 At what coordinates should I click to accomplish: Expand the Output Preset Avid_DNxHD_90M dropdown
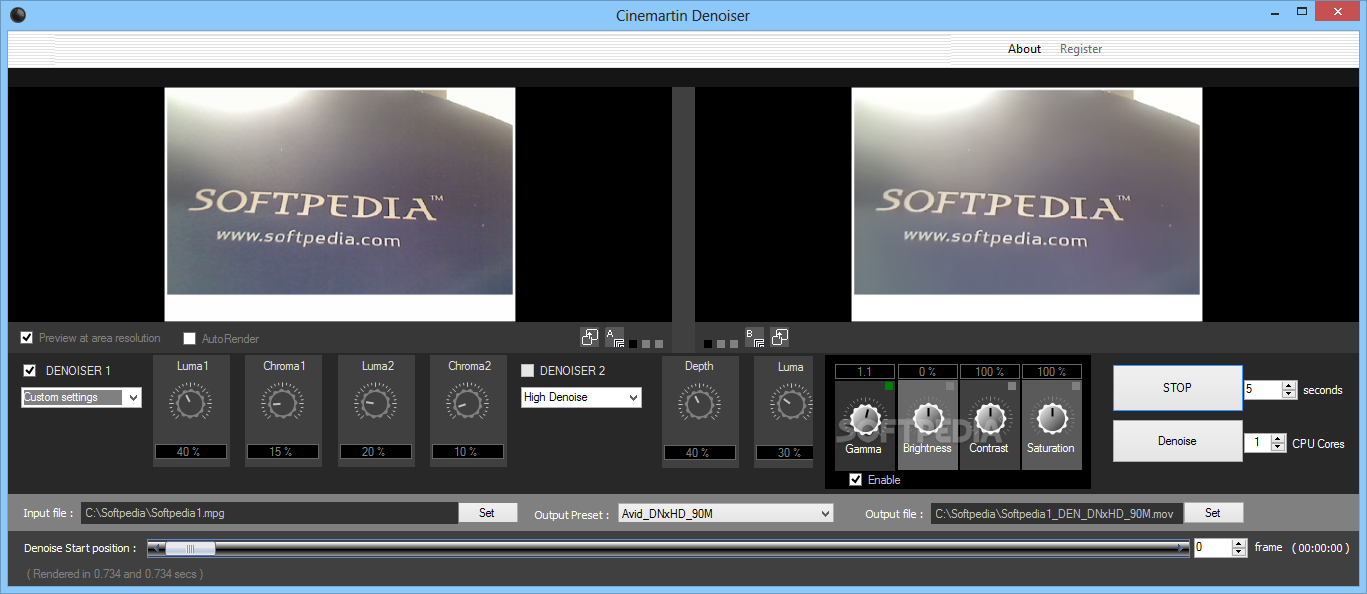click(x=725, y=514)
